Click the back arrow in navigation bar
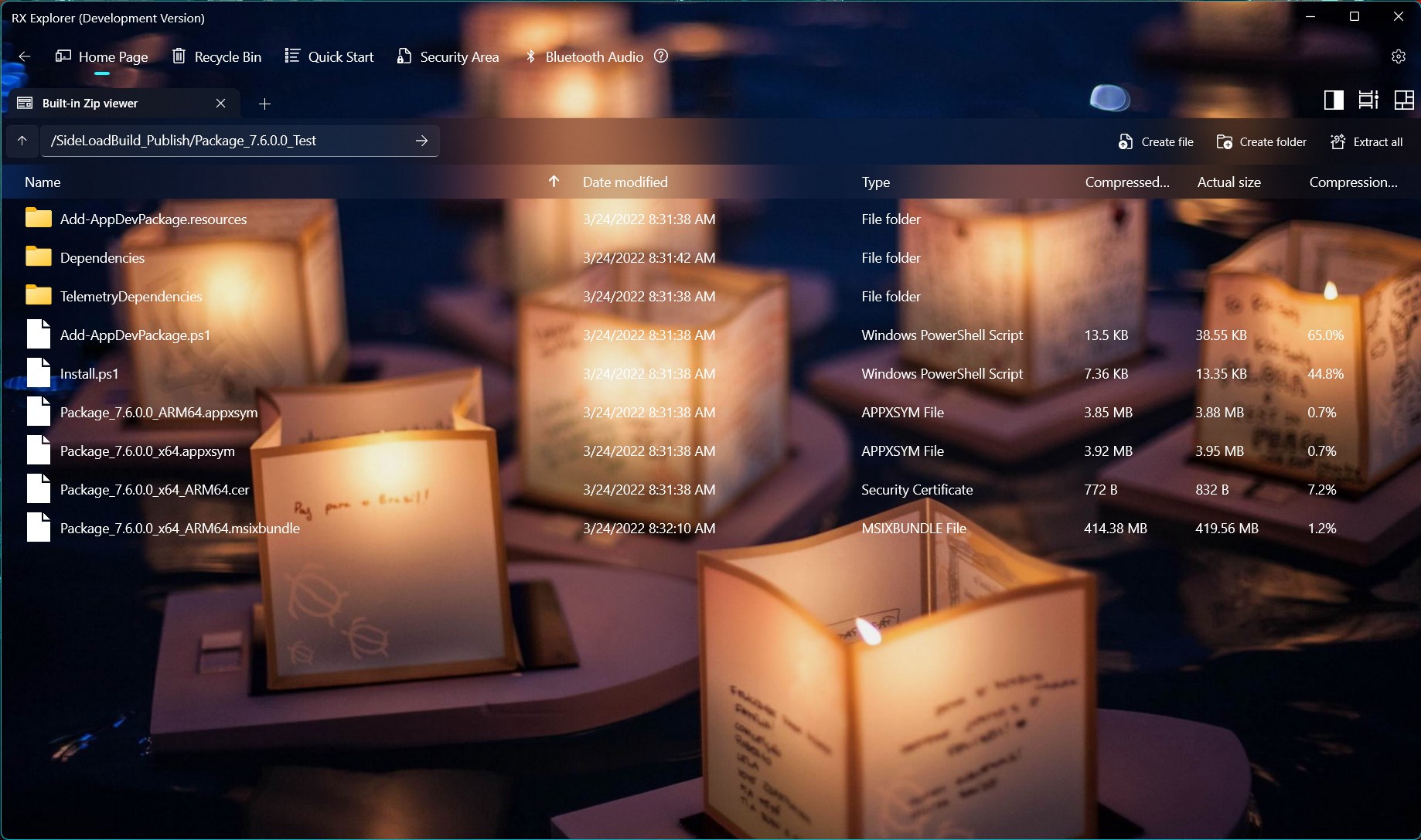Image resolution: width=1421 pixels, height=840 pixels. click(25, 56)
